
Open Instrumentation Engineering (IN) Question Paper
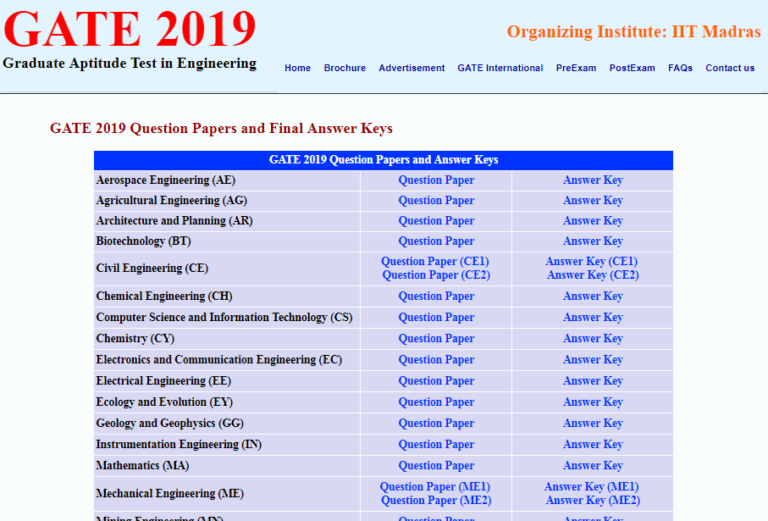(436, 445)
